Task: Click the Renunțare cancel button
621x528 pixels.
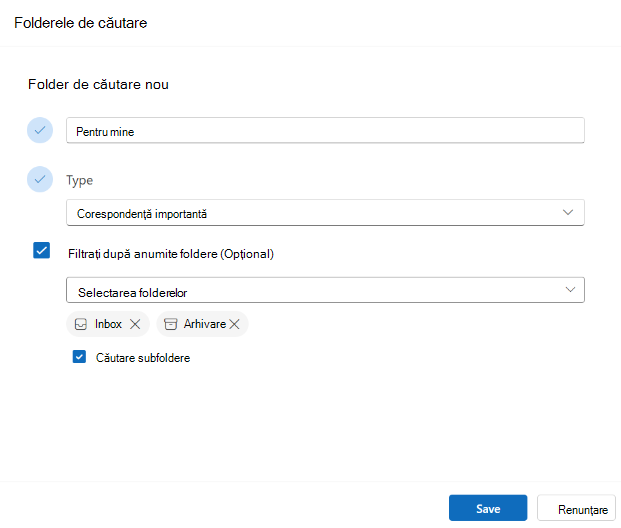Action: tap(576, 508)
